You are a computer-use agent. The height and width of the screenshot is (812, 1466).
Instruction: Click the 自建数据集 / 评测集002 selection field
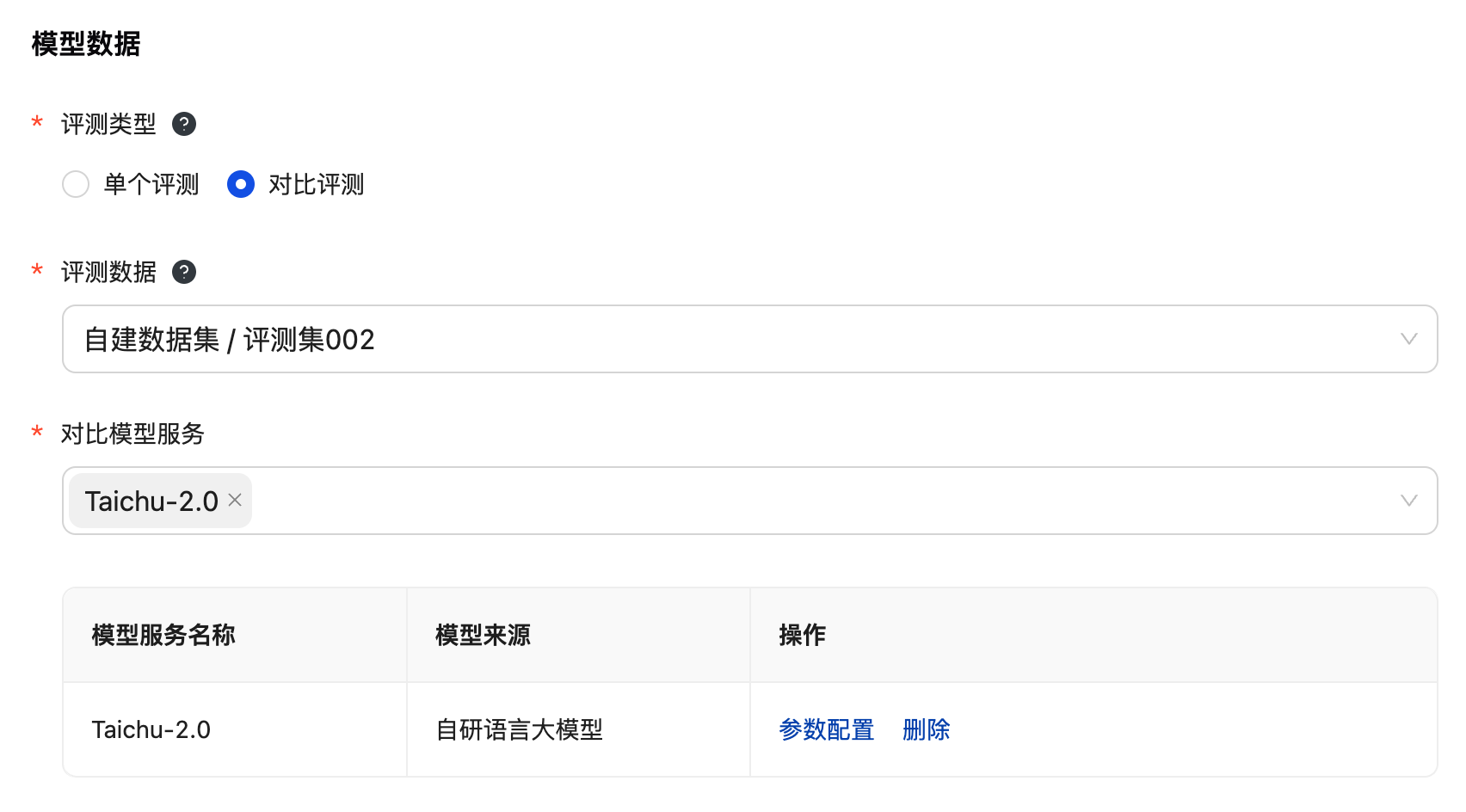coord(688,339)
